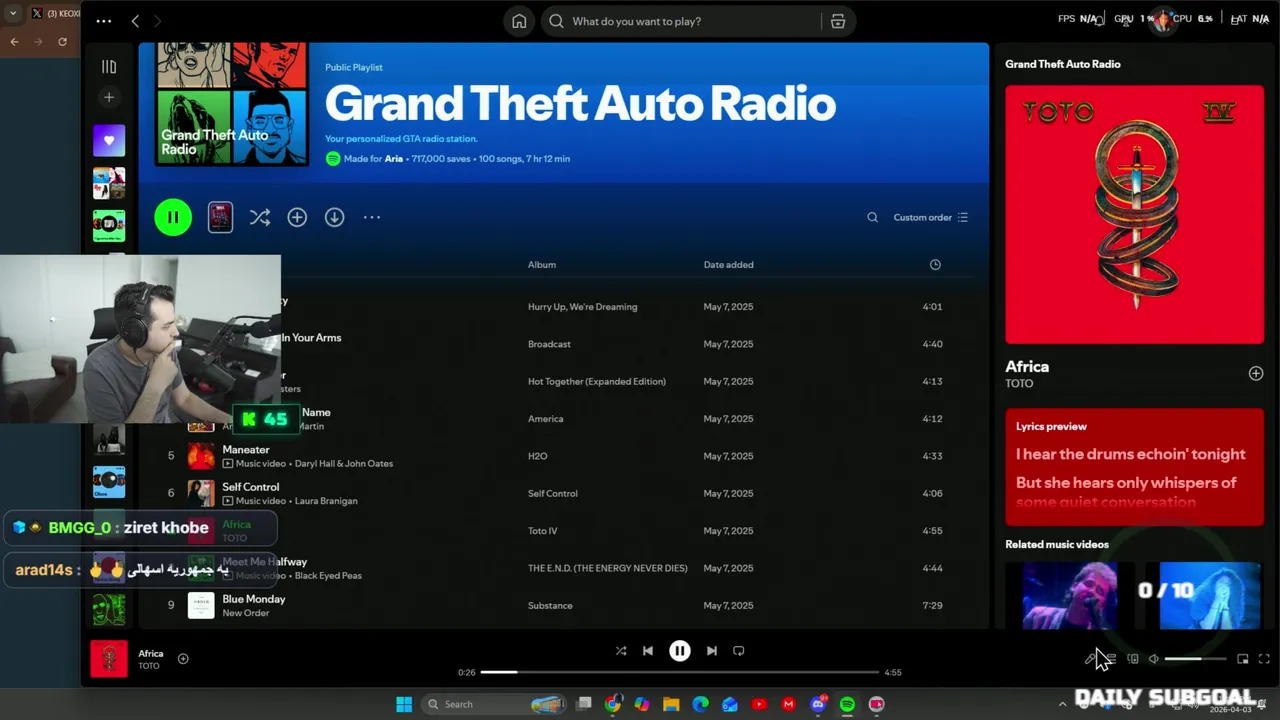Select the Maneater track title
The height and width of the screenshot is (720, 1280).
click(246, 450)
